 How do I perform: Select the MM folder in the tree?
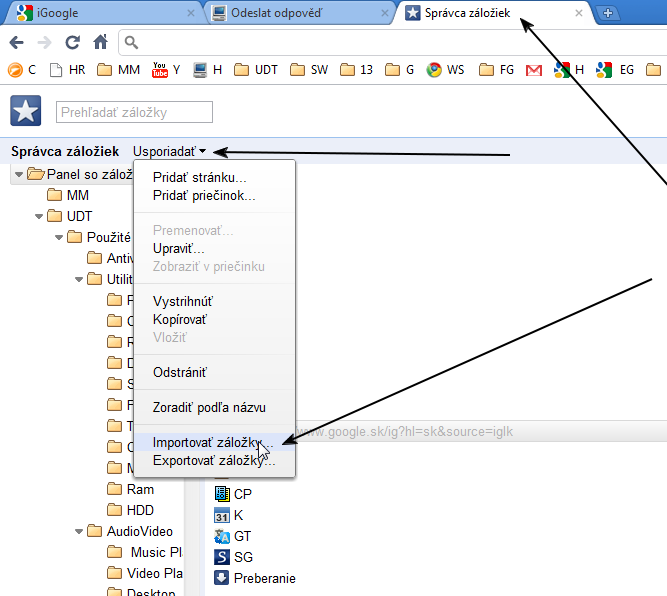pyautogui.click(x=68, y=195)
